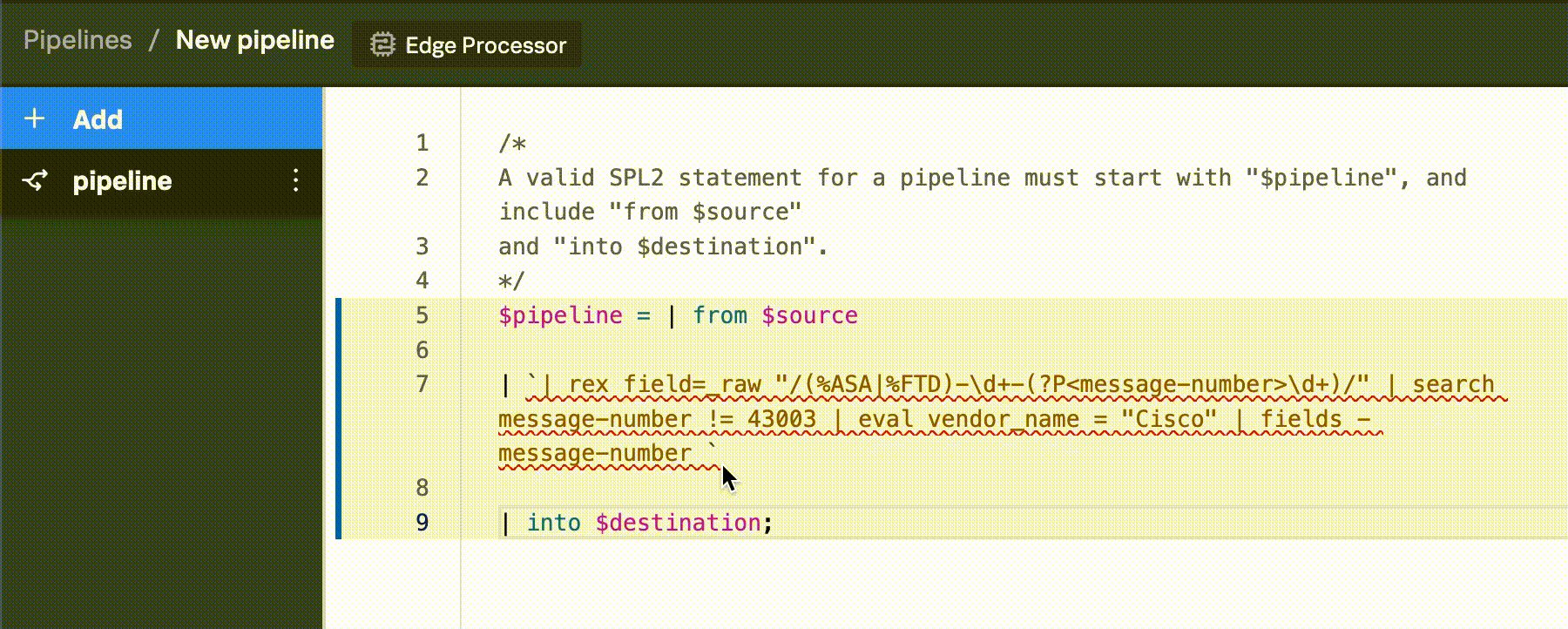The width and height of the screenshot is (1568, 629).
Task: Click line number 5 in the gutter
Action: tap(422, 315)
